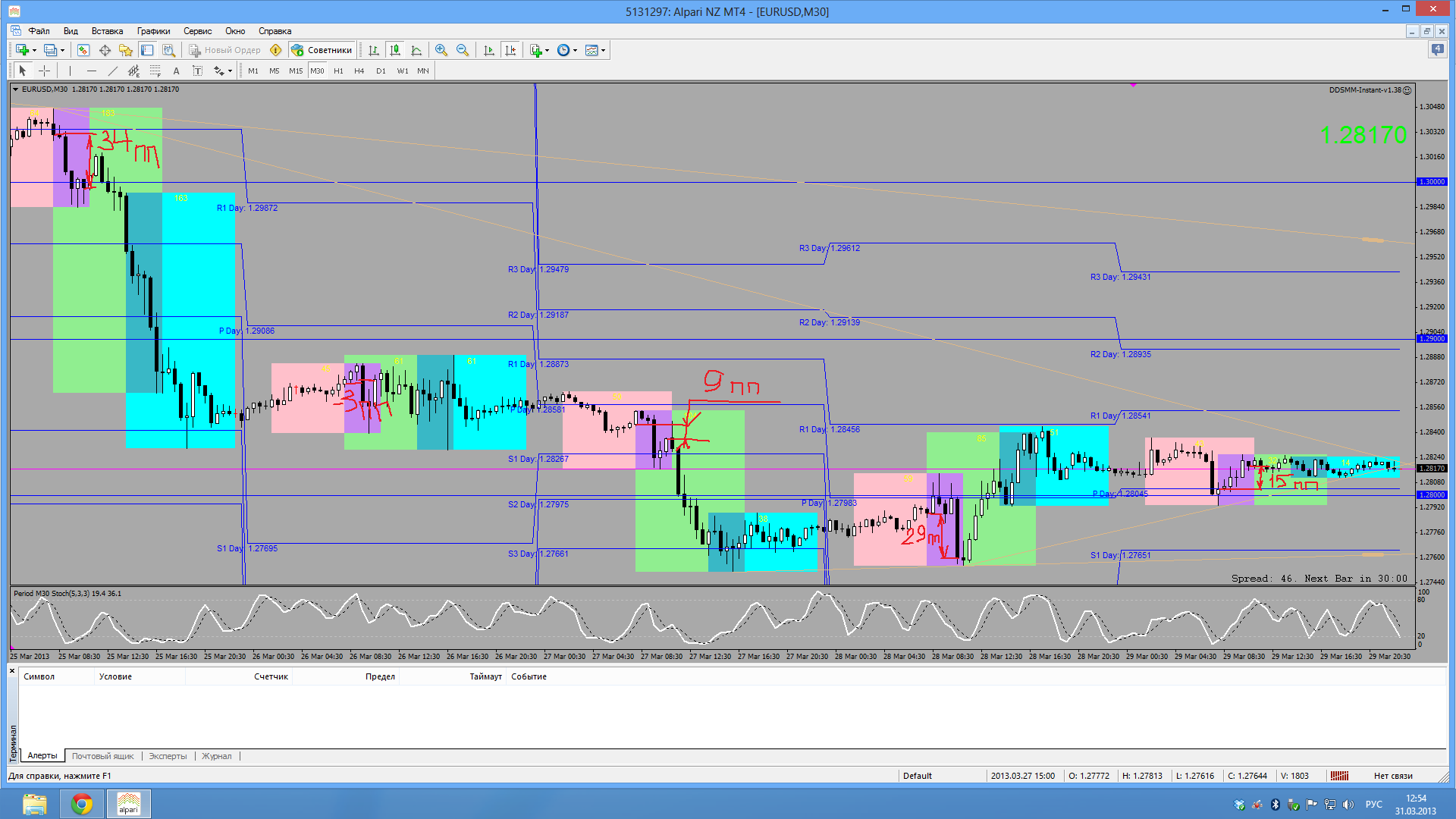Viewport: 1456px width, 819px height.
Task: Switch to the Алерты tab
Action: tap(42, 755)
